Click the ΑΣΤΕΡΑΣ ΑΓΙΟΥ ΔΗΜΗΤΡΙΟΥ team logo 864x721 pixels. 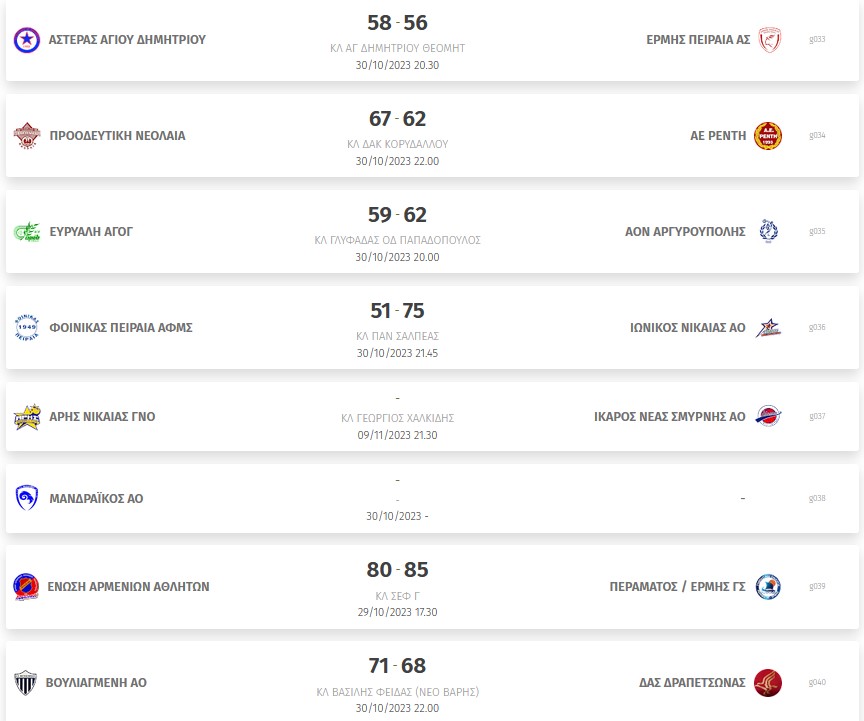tap(26, 40)
